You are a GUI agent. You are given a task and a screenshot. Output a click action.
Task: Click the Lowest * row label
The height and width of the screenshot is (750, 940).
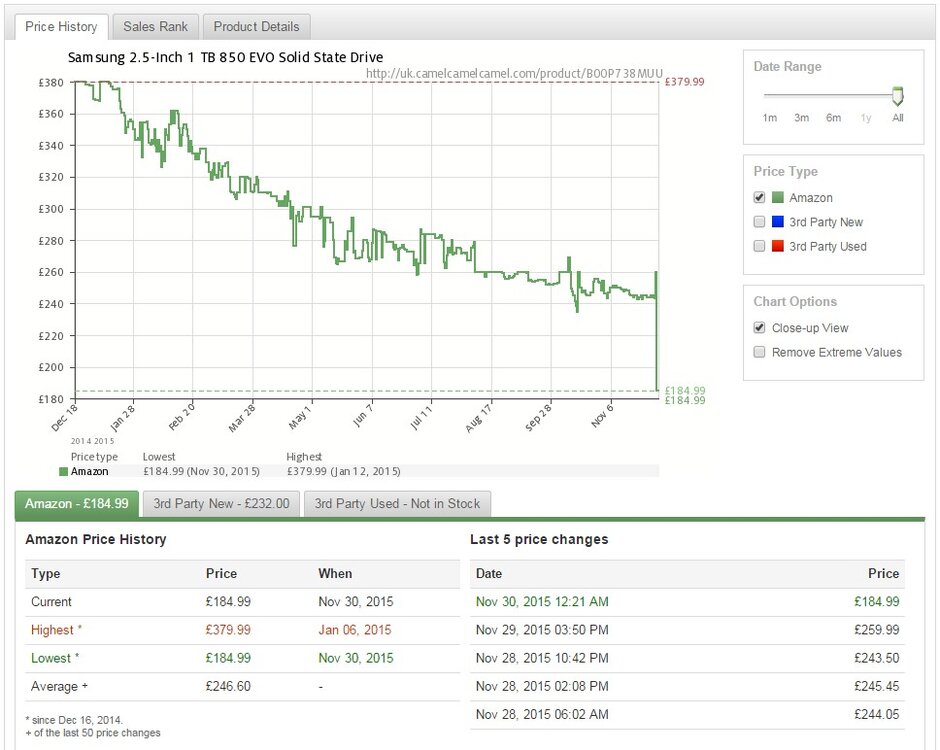click(55, 658)
